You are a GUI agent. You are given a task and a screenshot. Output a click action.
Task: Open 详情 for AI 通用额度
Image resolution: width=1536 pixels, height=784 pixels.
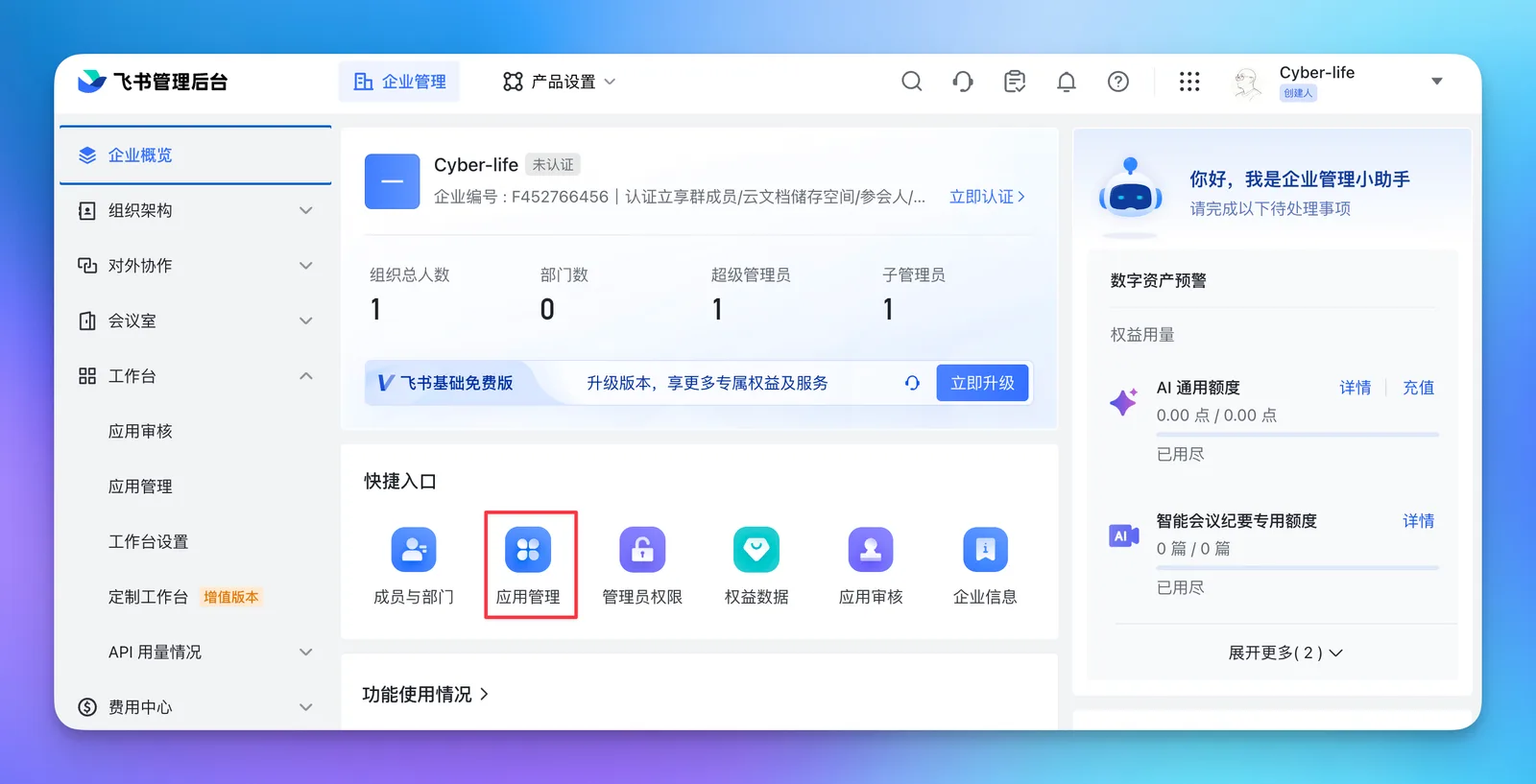point(1356,388)
